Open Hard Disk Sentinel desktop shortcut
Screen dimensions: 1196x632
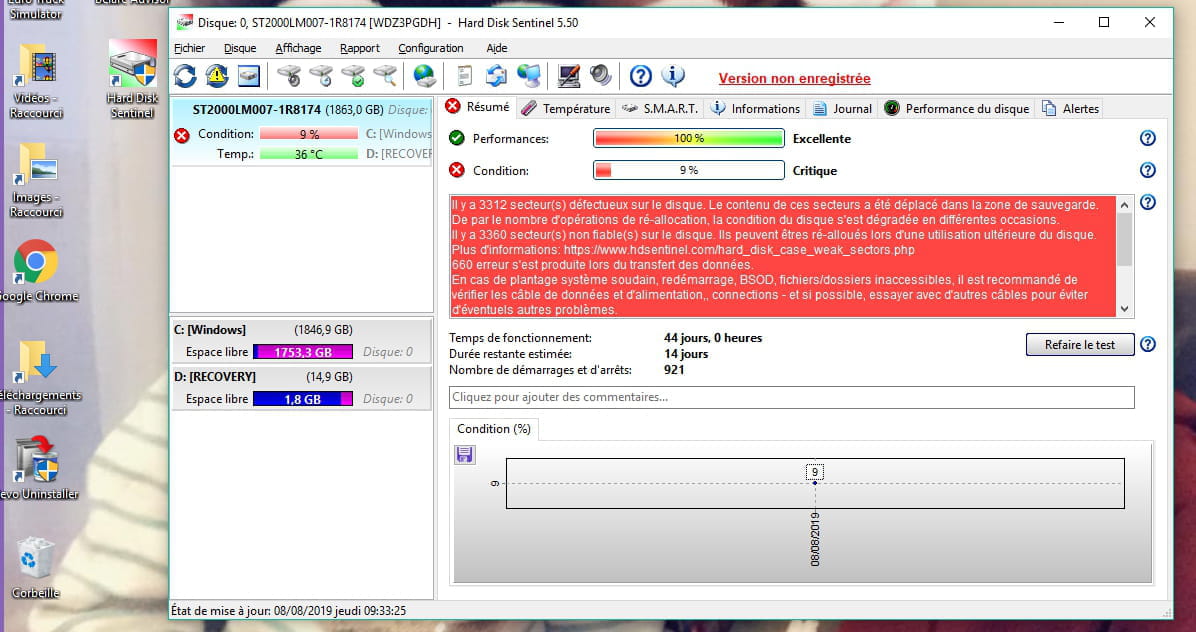(x=133, y=80)
